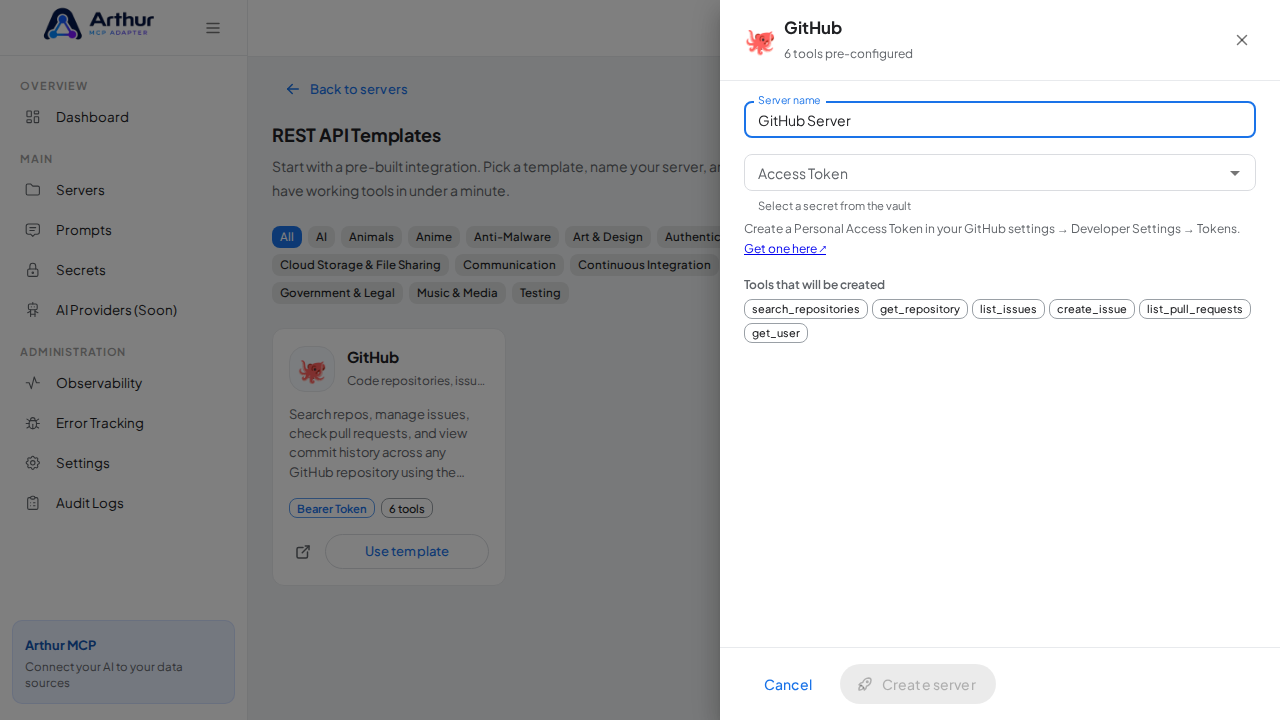Click the Prompts chat icon

(33, 230)
